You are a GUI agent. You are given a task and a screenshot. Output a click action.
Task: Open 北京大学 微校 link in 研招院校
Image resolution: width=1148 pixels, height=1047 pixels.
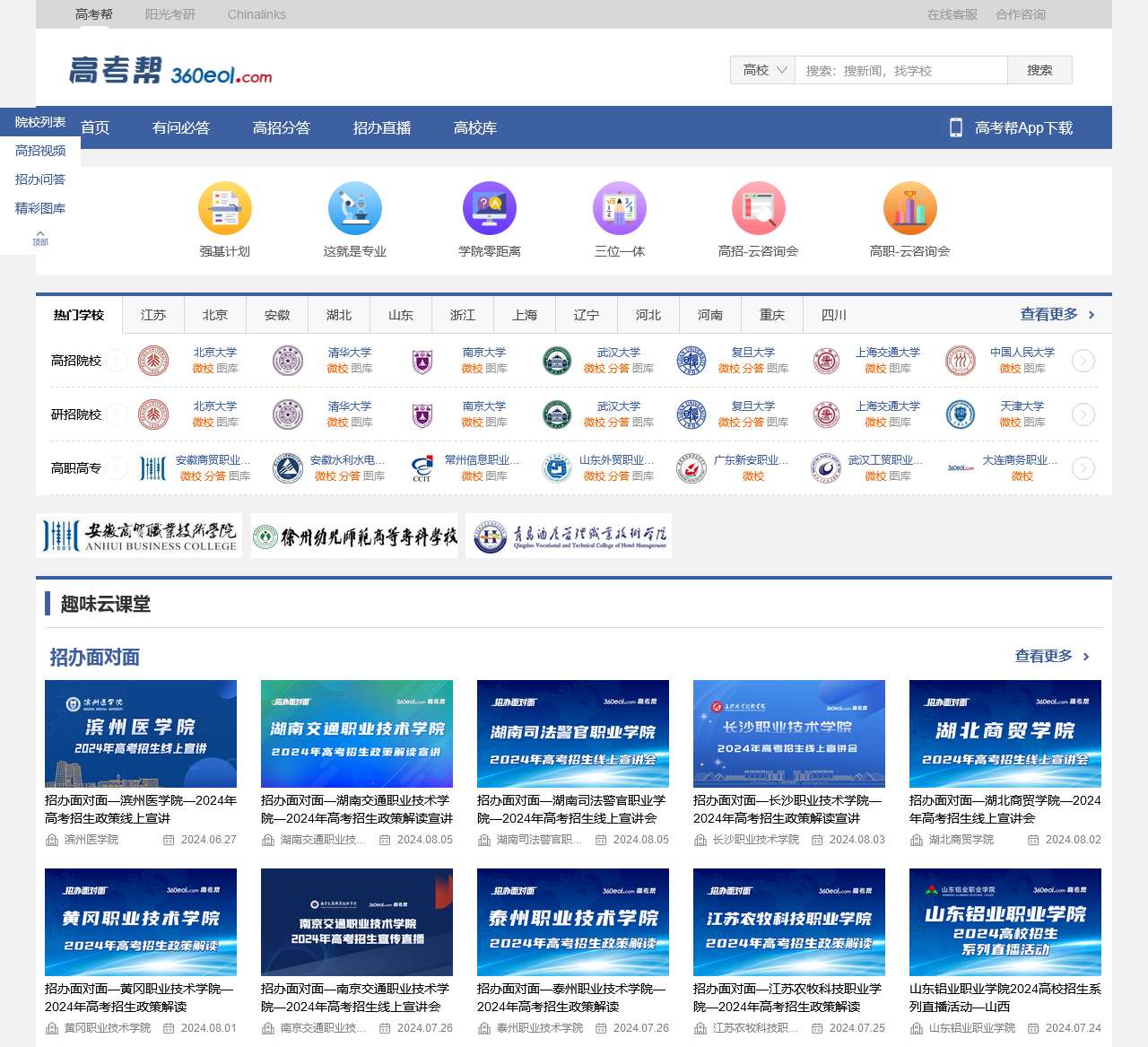coord(203,423)
